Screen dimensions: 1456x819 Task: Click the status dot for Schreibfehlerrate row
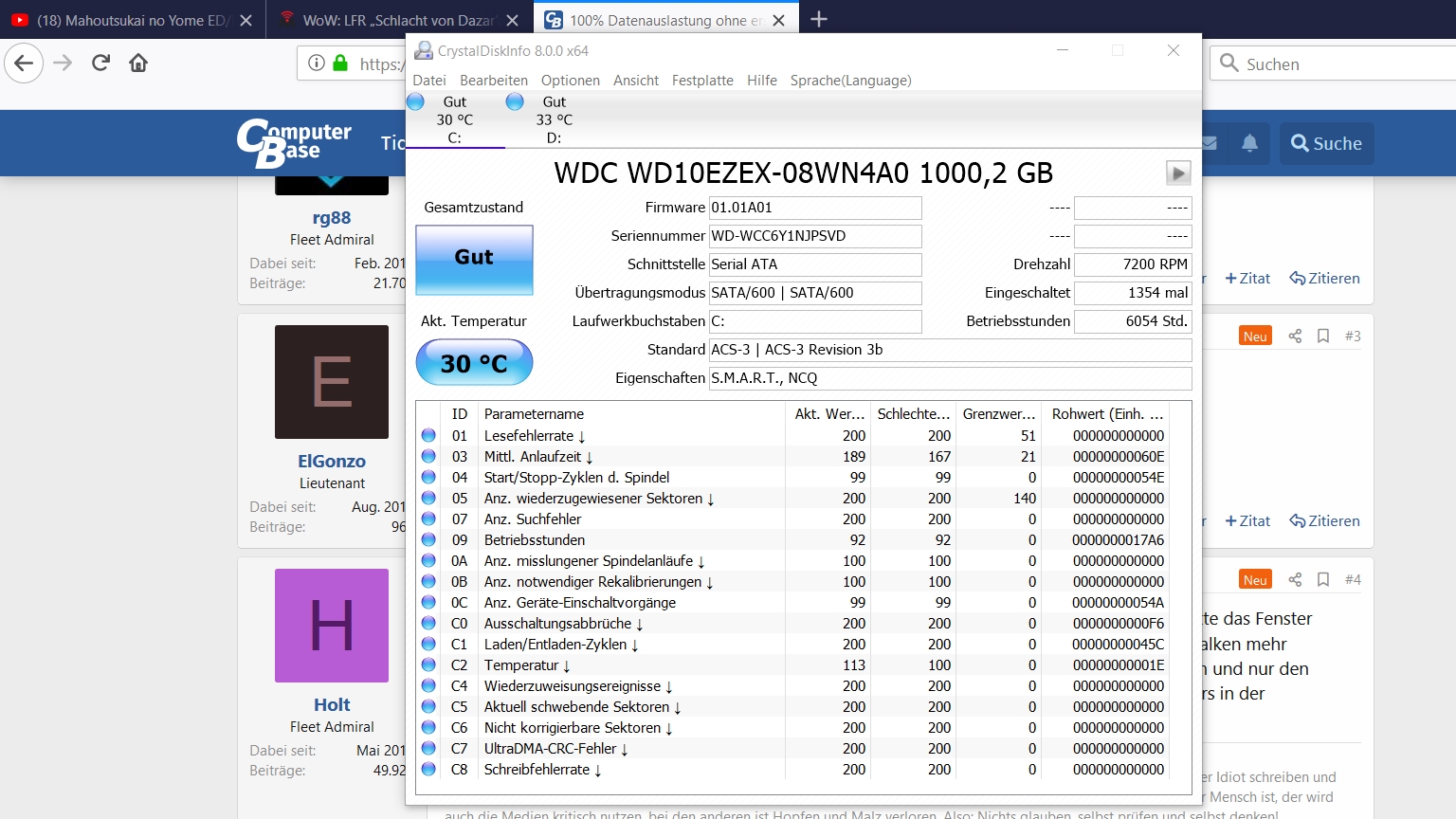(428, 769)
